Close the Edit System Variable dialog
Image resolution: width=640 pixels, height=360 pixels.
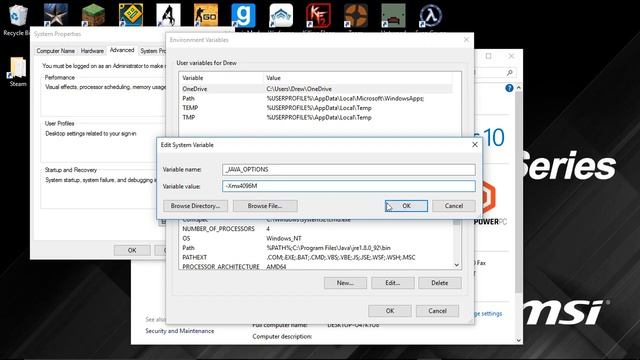click(x=475, y=144)
